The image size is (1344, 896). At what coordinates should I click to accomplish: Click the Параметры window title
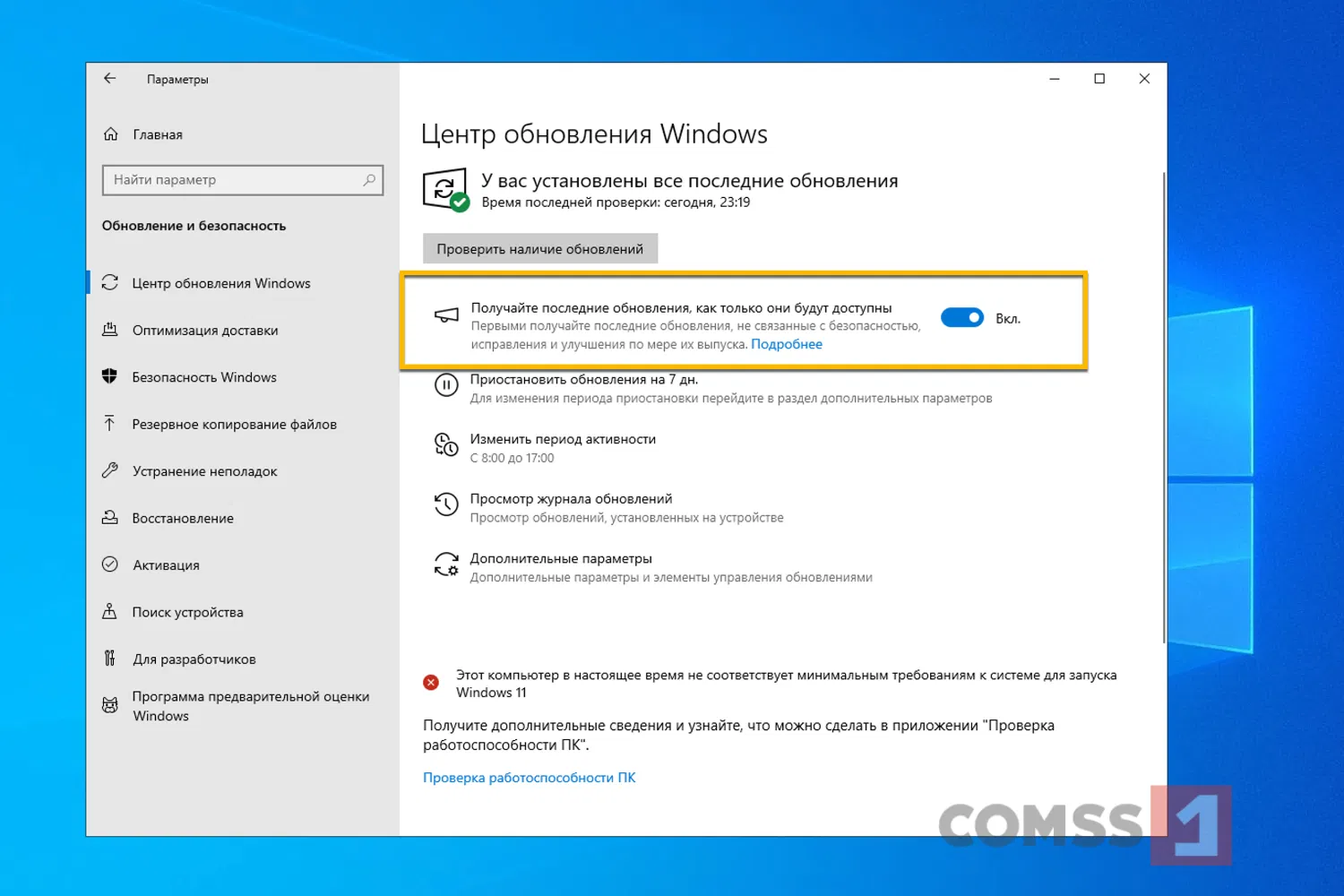click(x=177, y=80)
